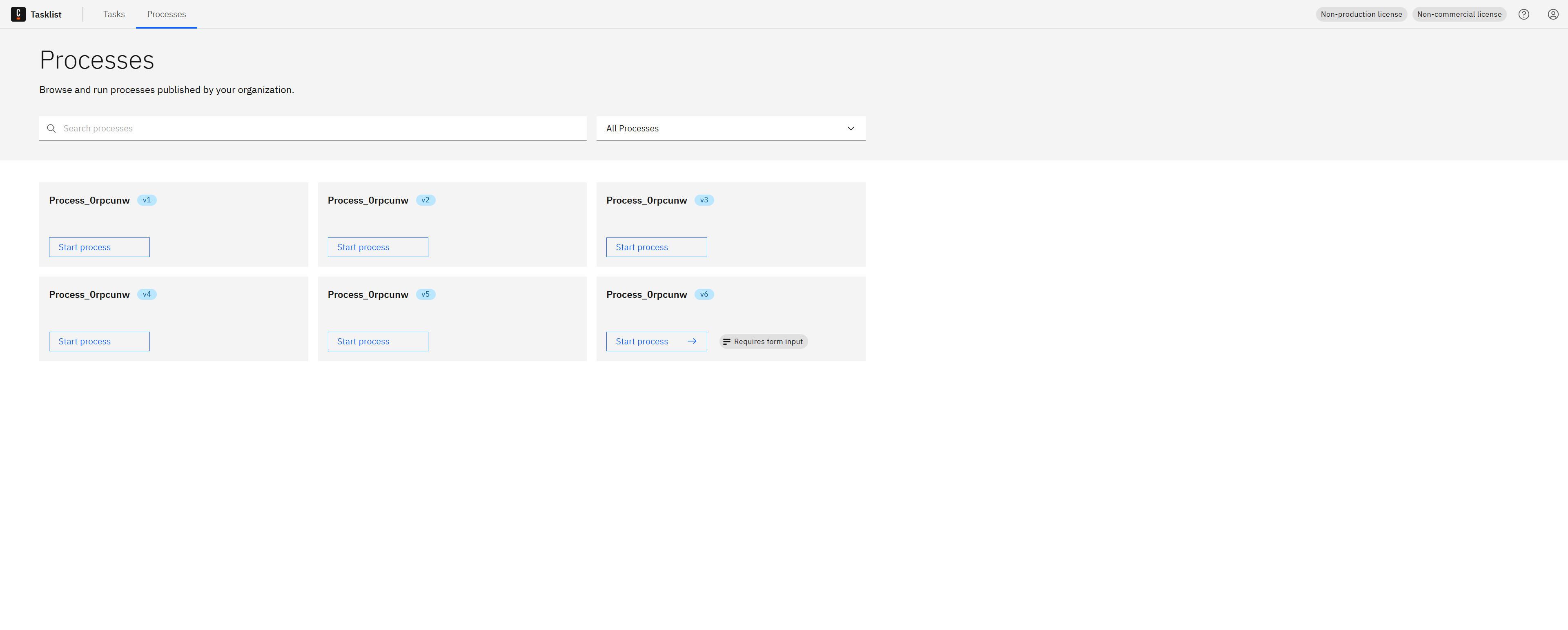Click the Camunda logo icon
Image resolution: width=1568 pixels, height=630 pixels.
18,14
